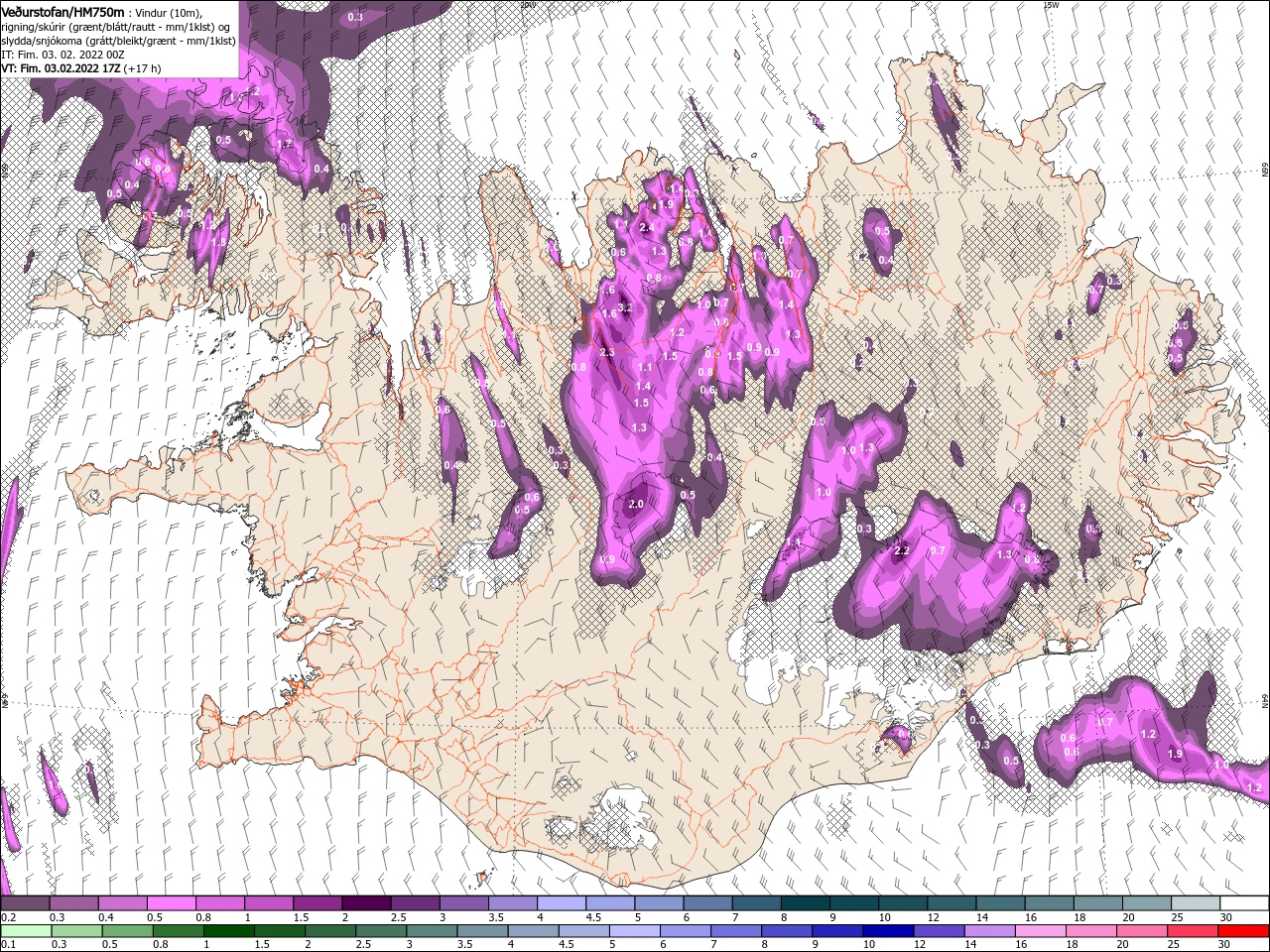Screen dimensions: 1270x952
Task: Click the '25' label in the top legend scale
Action: coord(1176,917)
